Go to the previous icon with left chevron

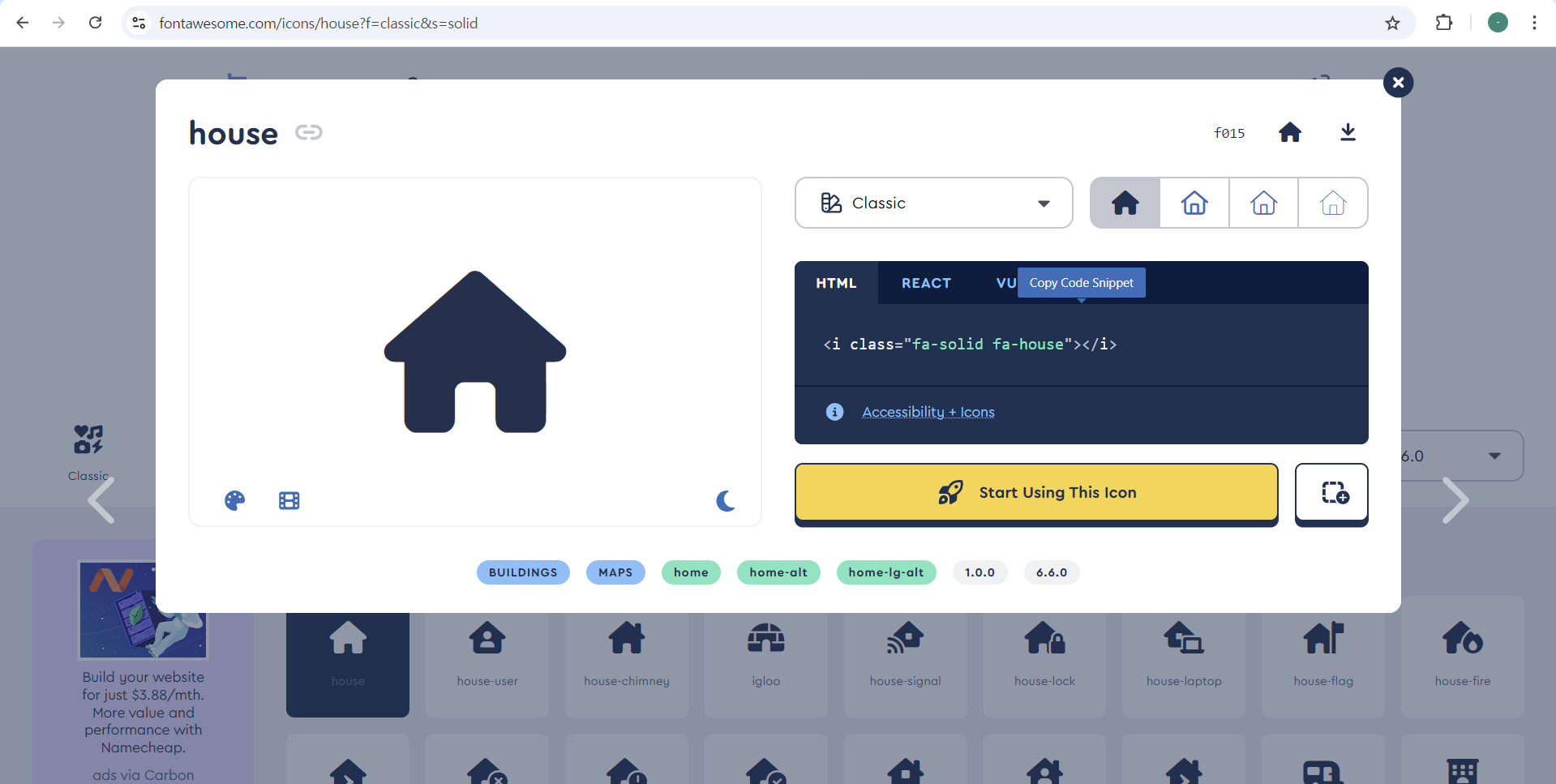pyautogui.click(x=101, y=500)
